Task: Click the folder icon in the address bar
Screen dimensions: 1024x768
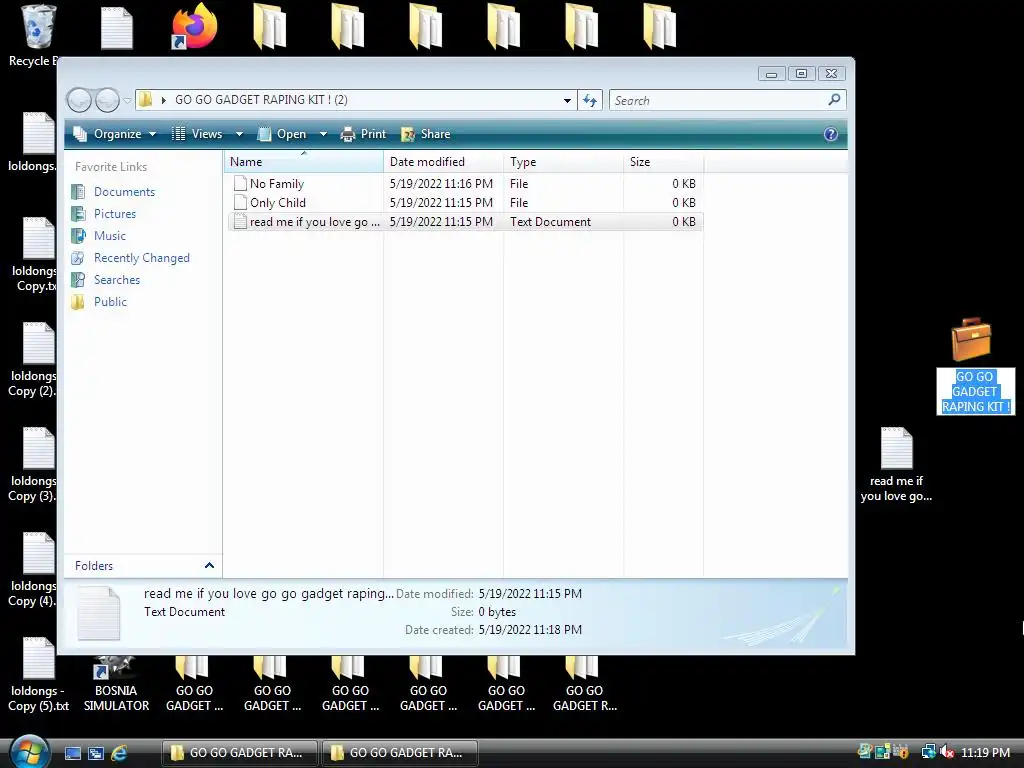Action: (146, 100)
